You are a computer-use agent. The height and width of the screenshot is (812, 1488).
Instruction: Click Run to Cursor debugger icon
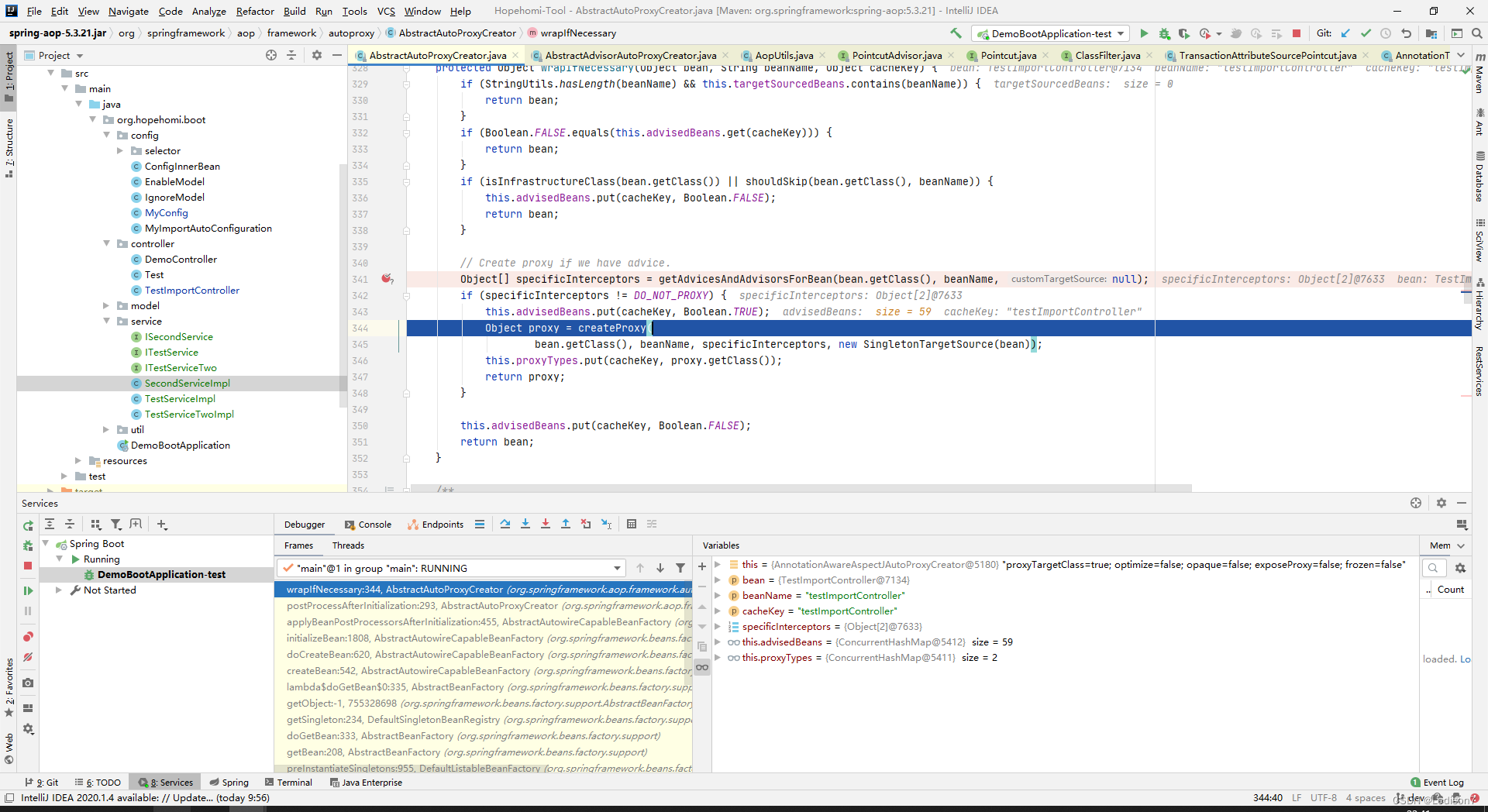coord(606,525)
